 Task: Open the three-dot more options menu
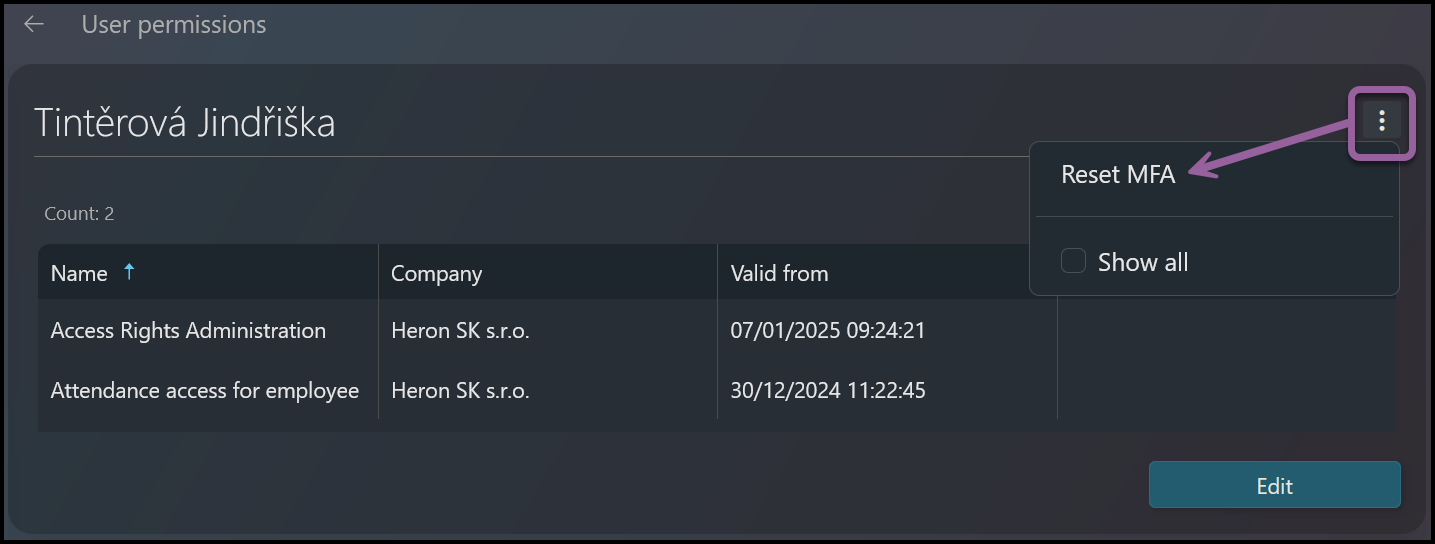(1382, 122)
